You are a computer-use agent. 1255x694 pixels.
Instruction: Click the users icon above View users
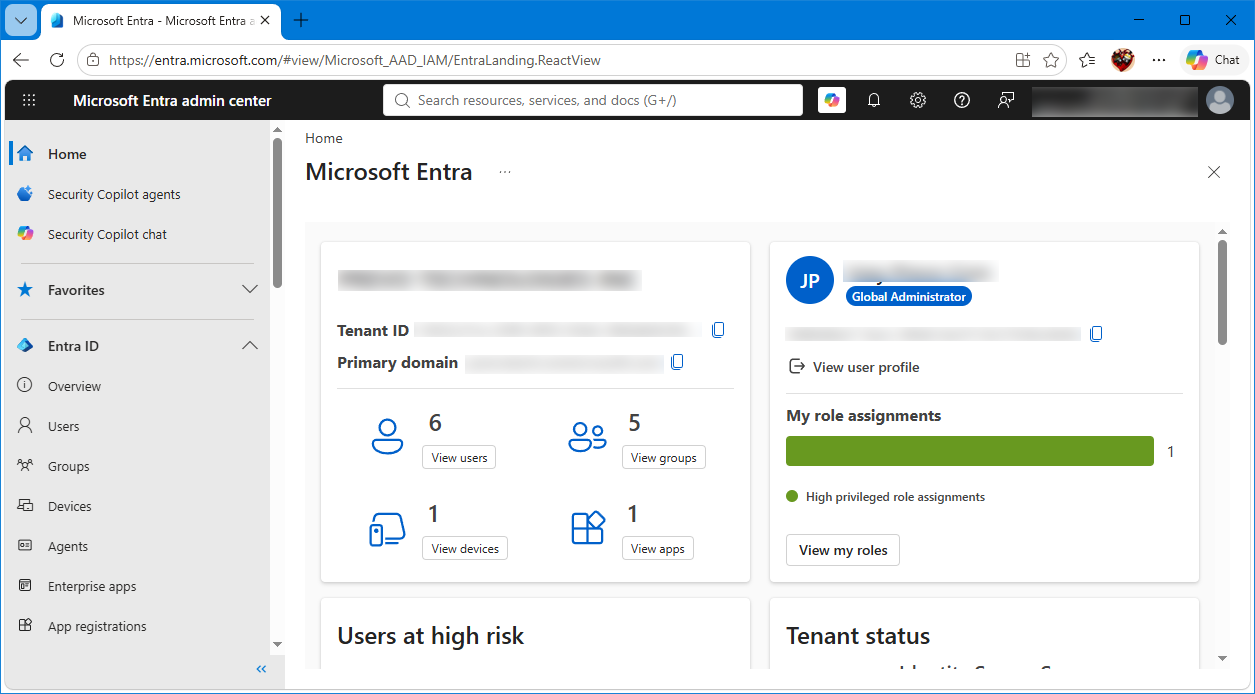coord(387,436)
